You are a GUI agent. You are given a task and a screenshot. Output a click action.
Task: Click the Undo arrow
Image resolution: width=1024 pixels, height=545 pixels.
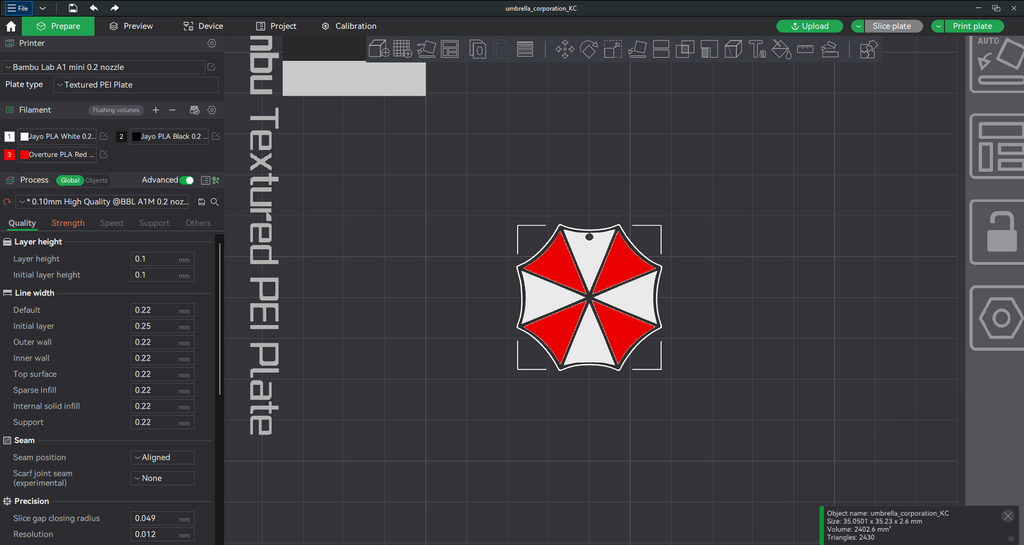[94, 8]
